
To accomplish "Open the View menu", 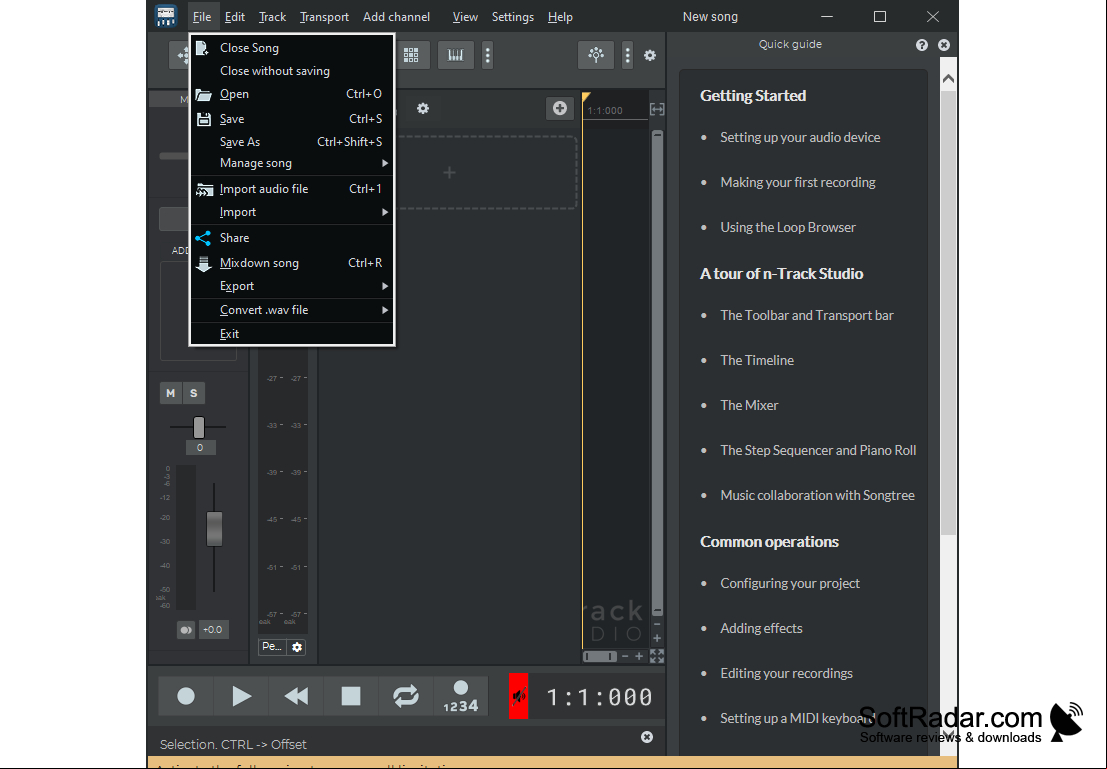I will pyautogui.click(x=465, y=17).
